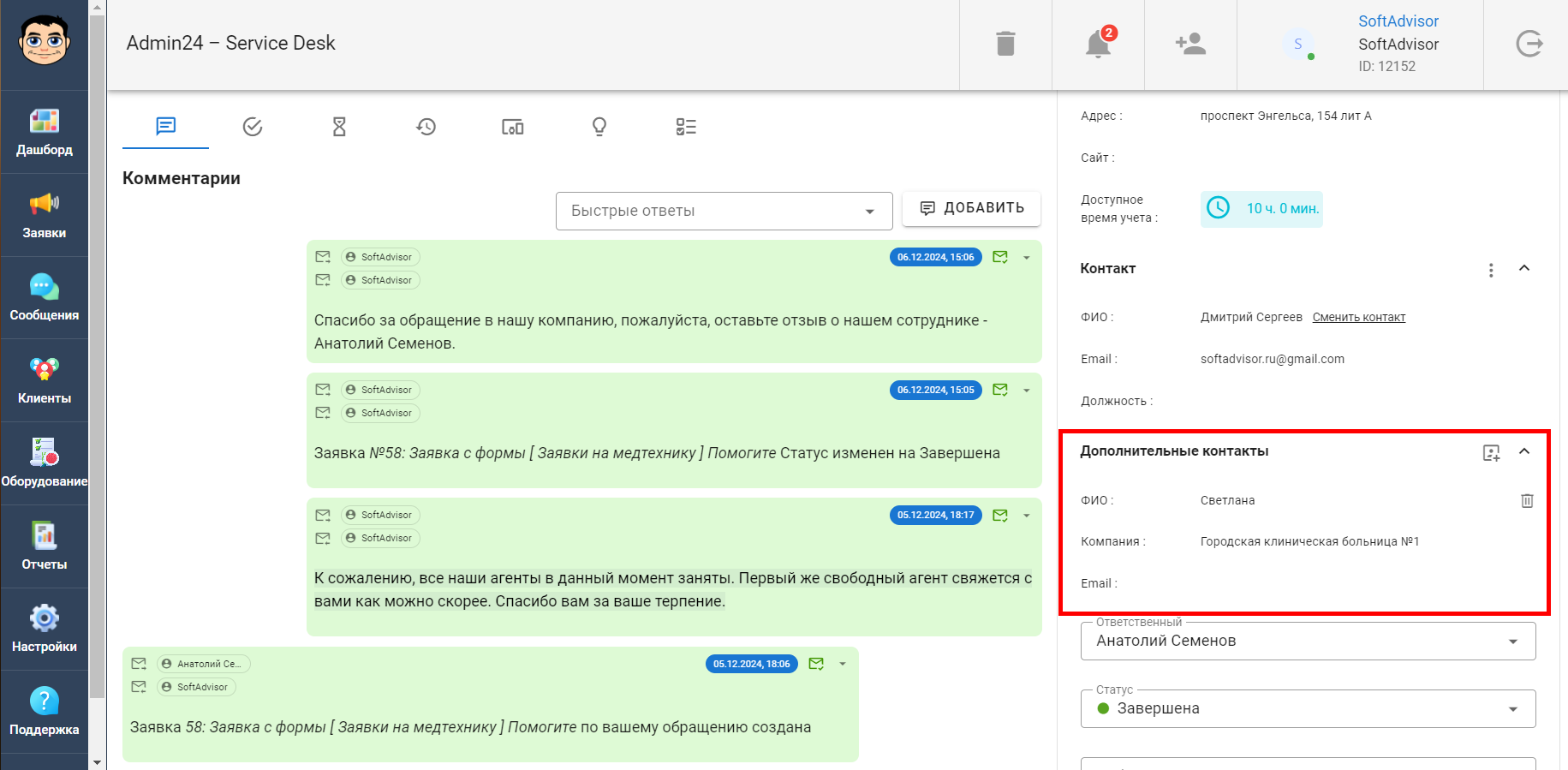Open the Ответственный dropdown

[1308, 641]
